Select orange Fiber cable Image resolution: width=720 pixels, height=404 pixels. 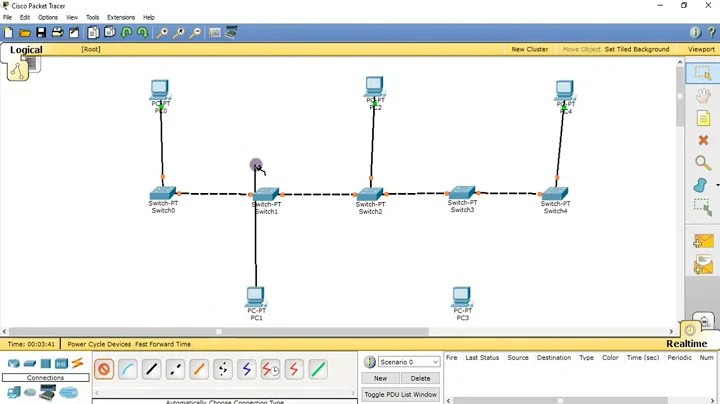coord(199,369)
